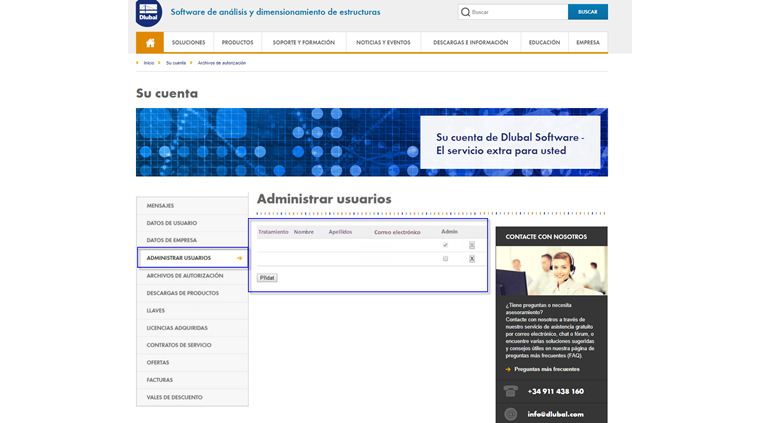Open Llaves in the sidebar
Screen dimensions: 760x423
(x=192, y=311)
